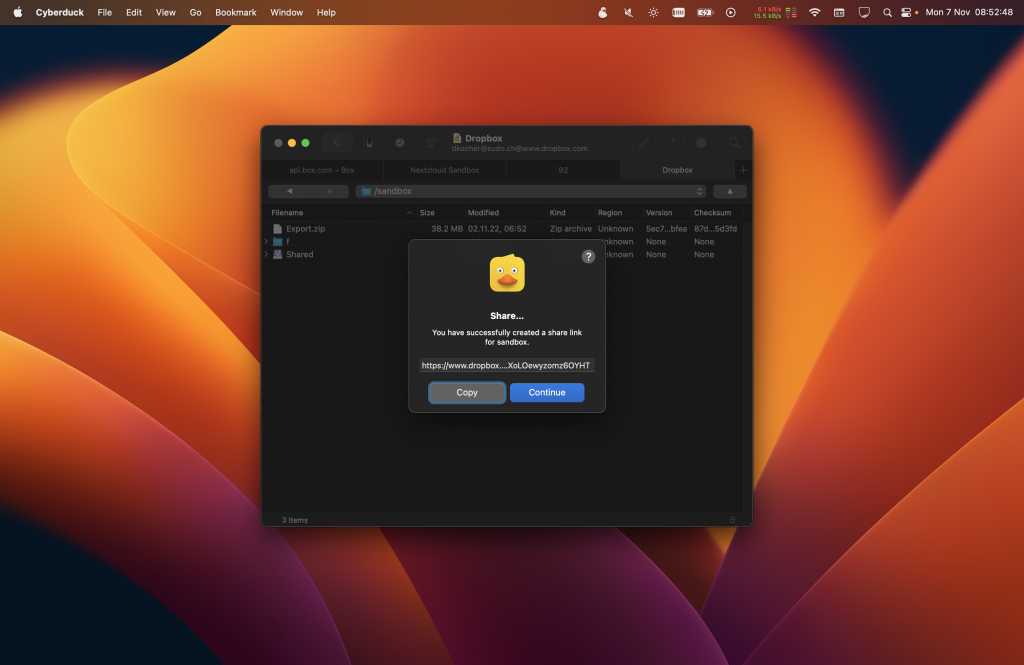Sort by Version column header
The image size is (1024, 665).
(x=666, y=213)
